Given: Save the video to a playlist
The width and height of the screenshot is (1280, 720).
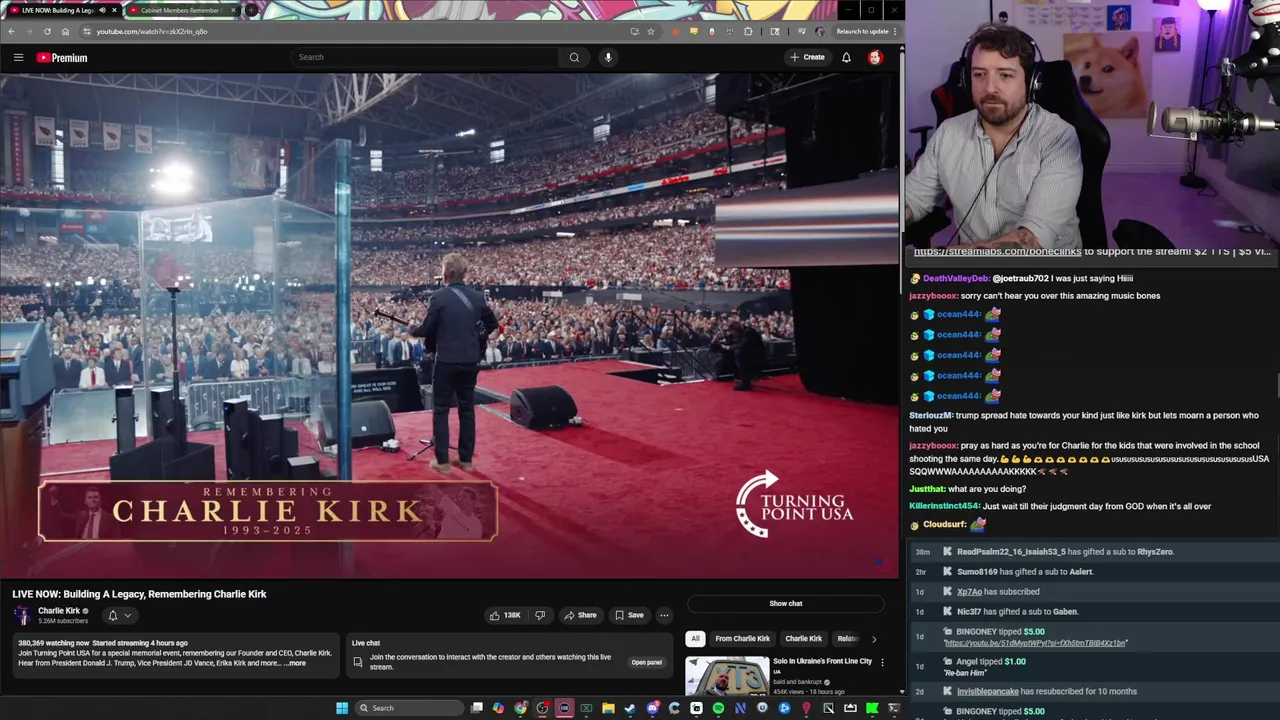Looking at the screenshot, I should click(x=629, y=615).
